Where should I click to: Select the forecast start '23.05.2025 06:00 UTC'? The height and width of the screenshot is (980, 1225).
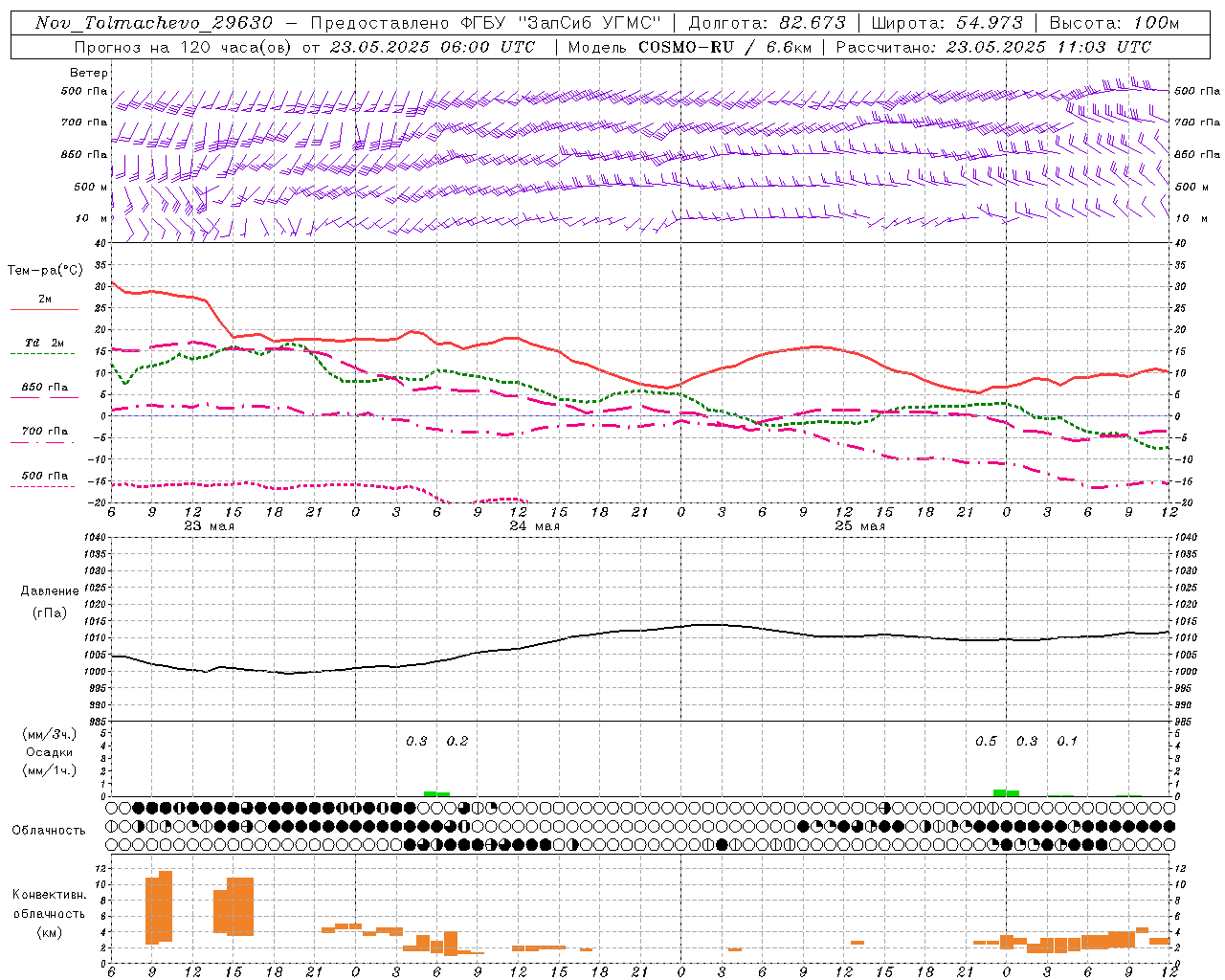tap(432, 47)
